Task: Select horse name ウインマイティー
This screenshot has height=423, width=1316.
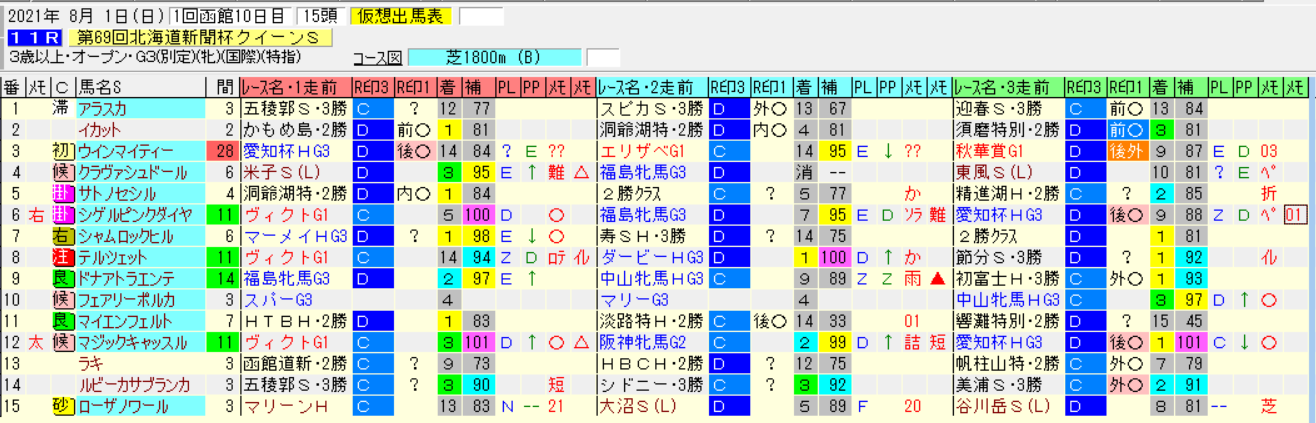Action: 139,150
